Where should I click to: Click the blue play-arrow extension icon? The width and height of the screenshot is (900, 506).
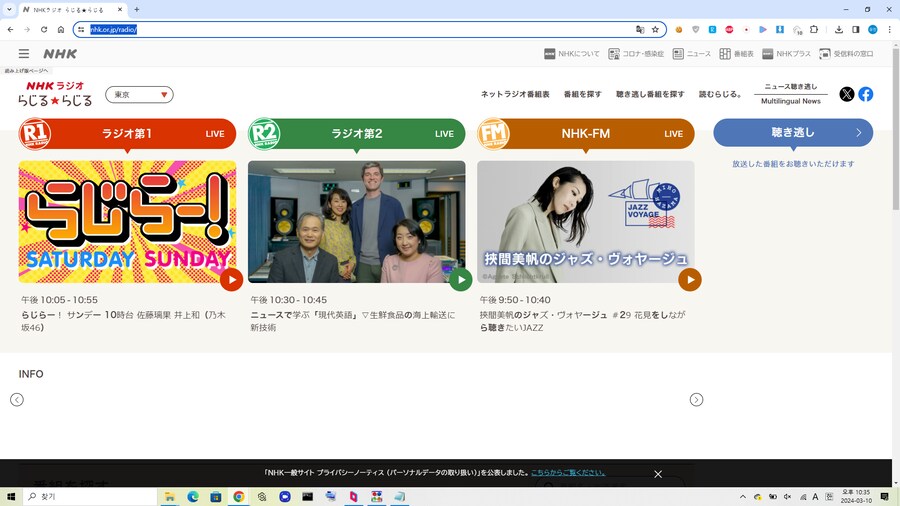tap(763, 29)
